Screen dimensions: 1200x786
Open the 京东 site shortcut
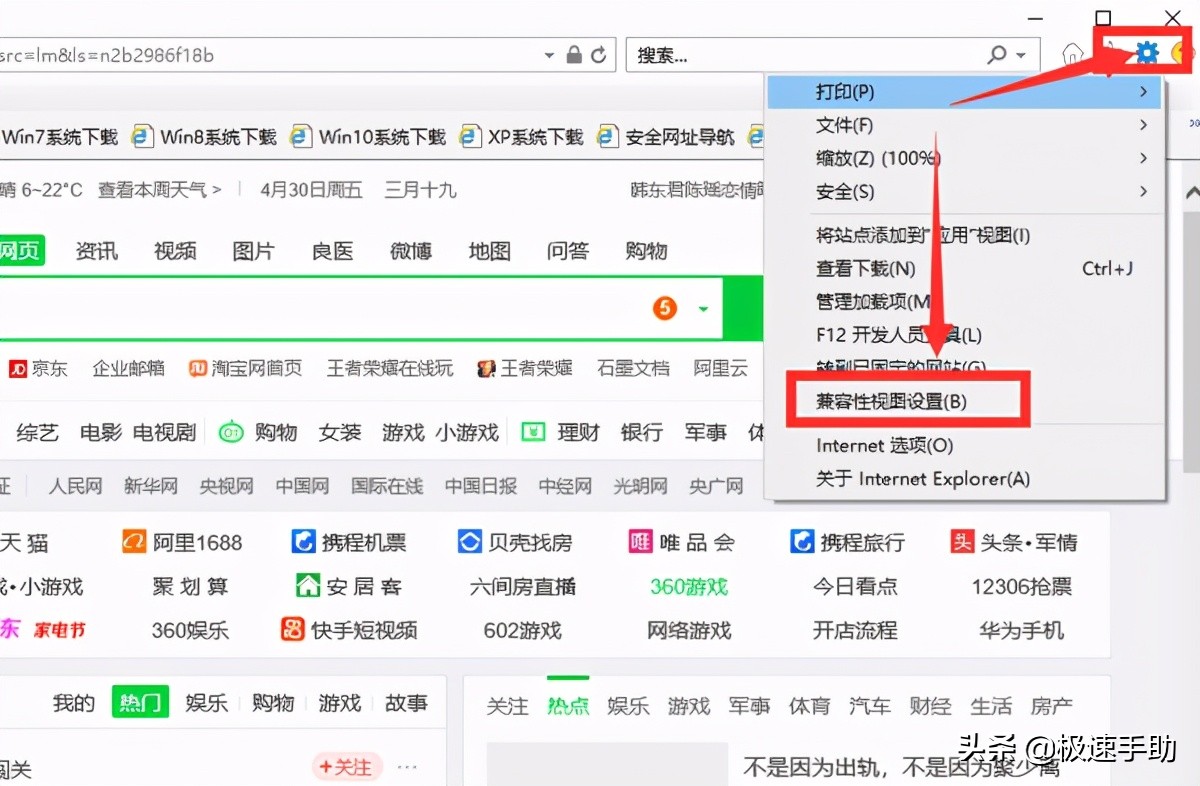(38, 368)
